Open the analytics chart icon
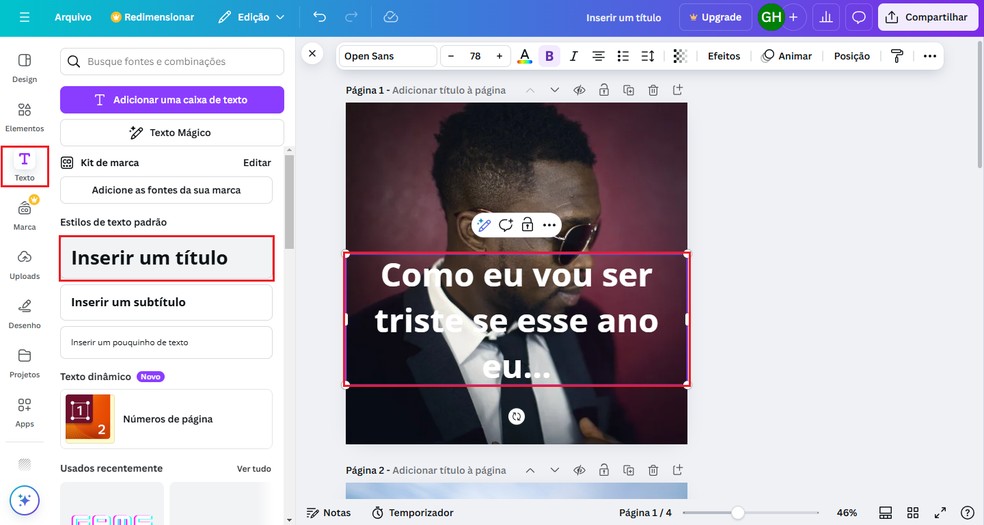The image size is (984, 525). 826,17
